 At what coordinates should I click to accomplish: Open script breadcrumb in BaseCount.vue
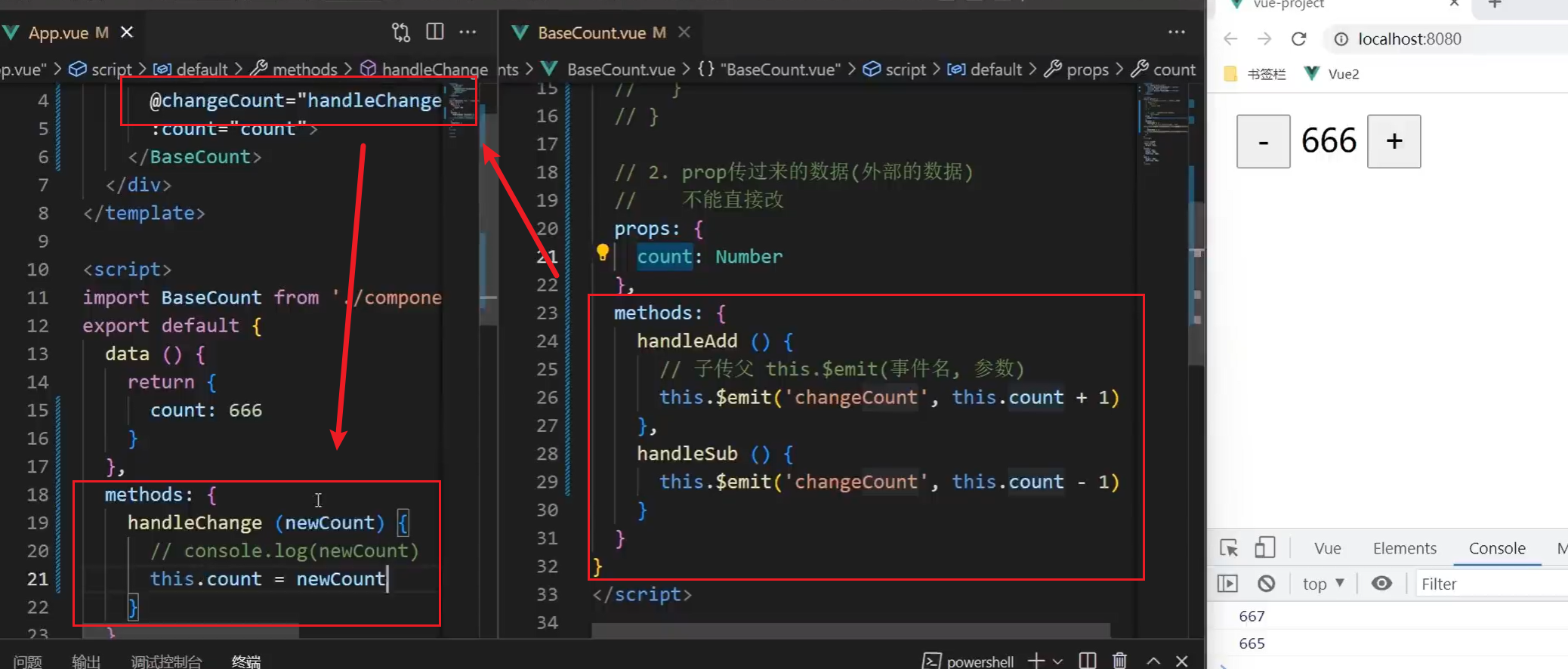tap(894, 69)
